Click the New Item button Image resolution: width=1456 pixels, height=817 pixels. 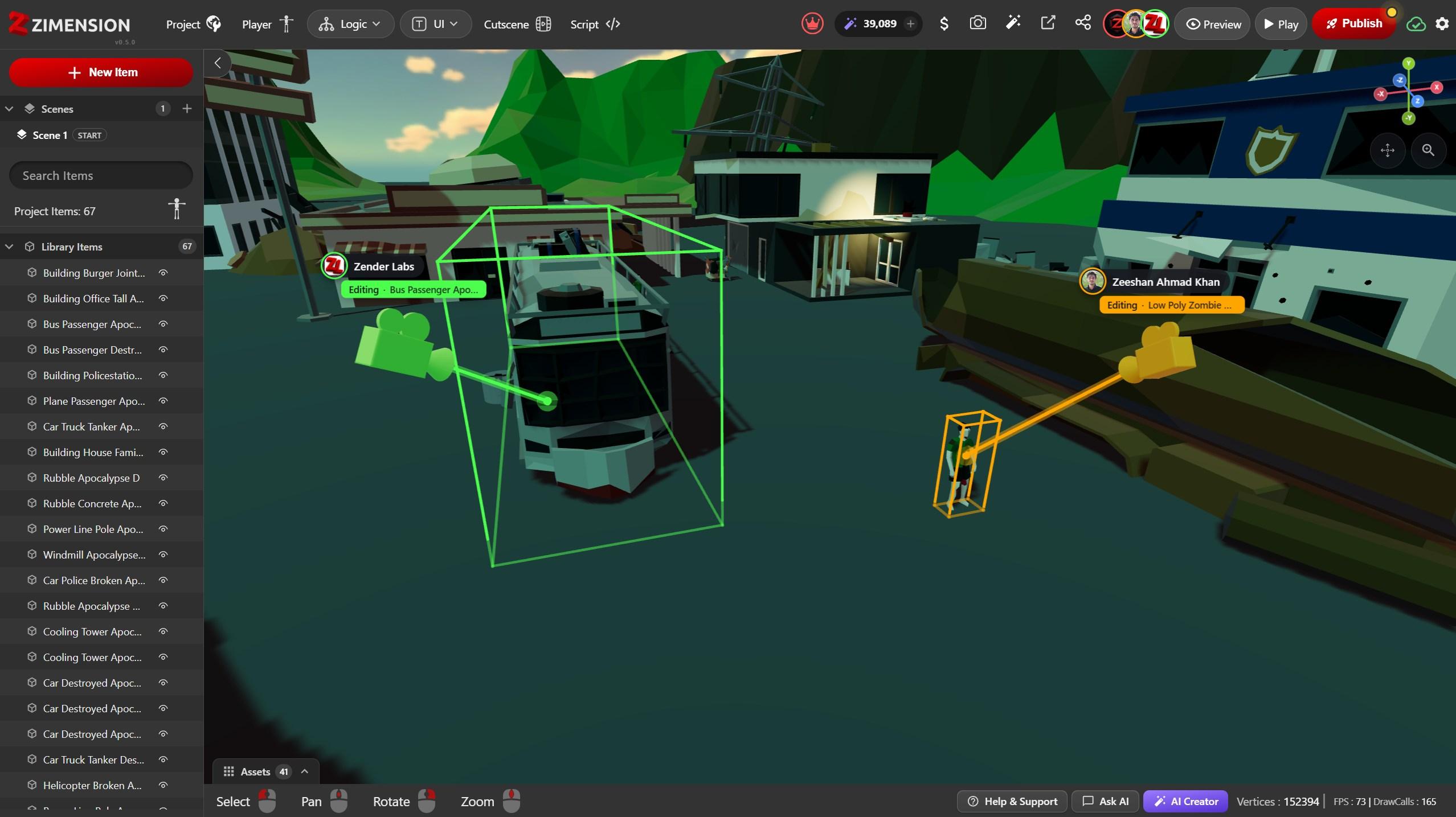tap(101, 72)
